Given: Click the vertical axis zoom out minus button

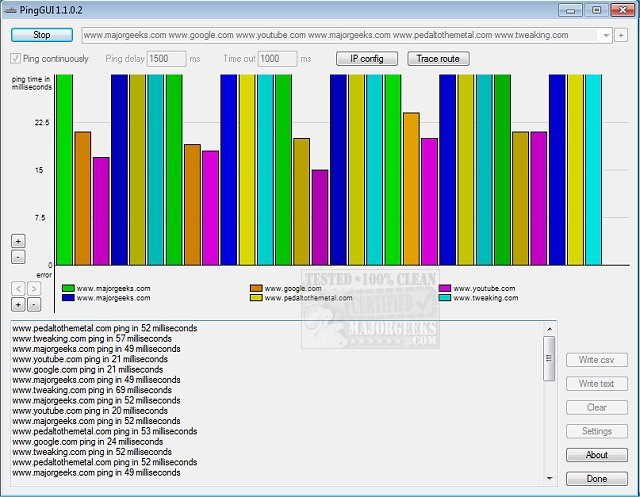Looking at the screenshot, I should 18,257.
